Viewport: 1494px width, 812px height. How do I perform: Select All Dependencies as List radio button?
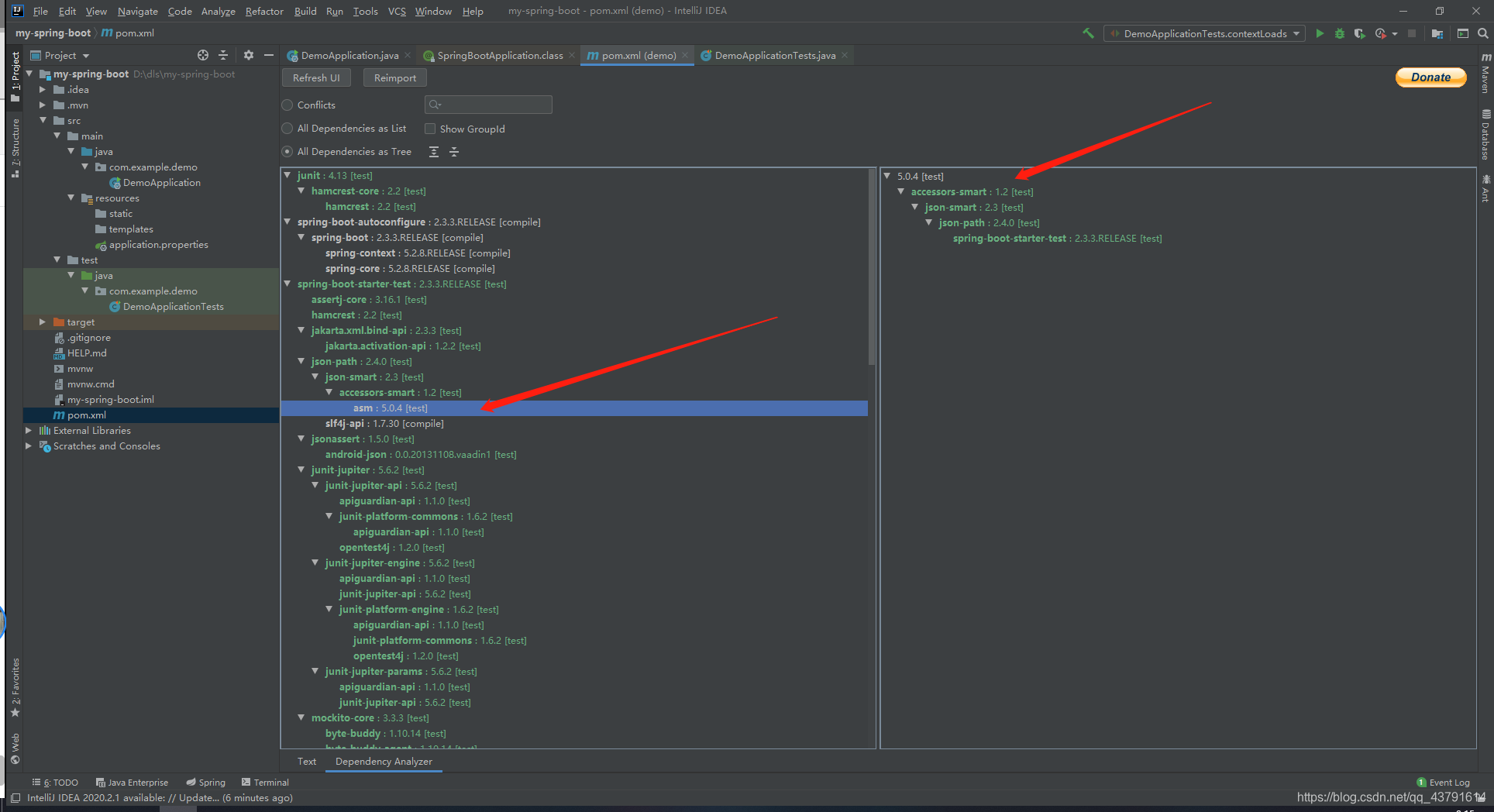287,128
